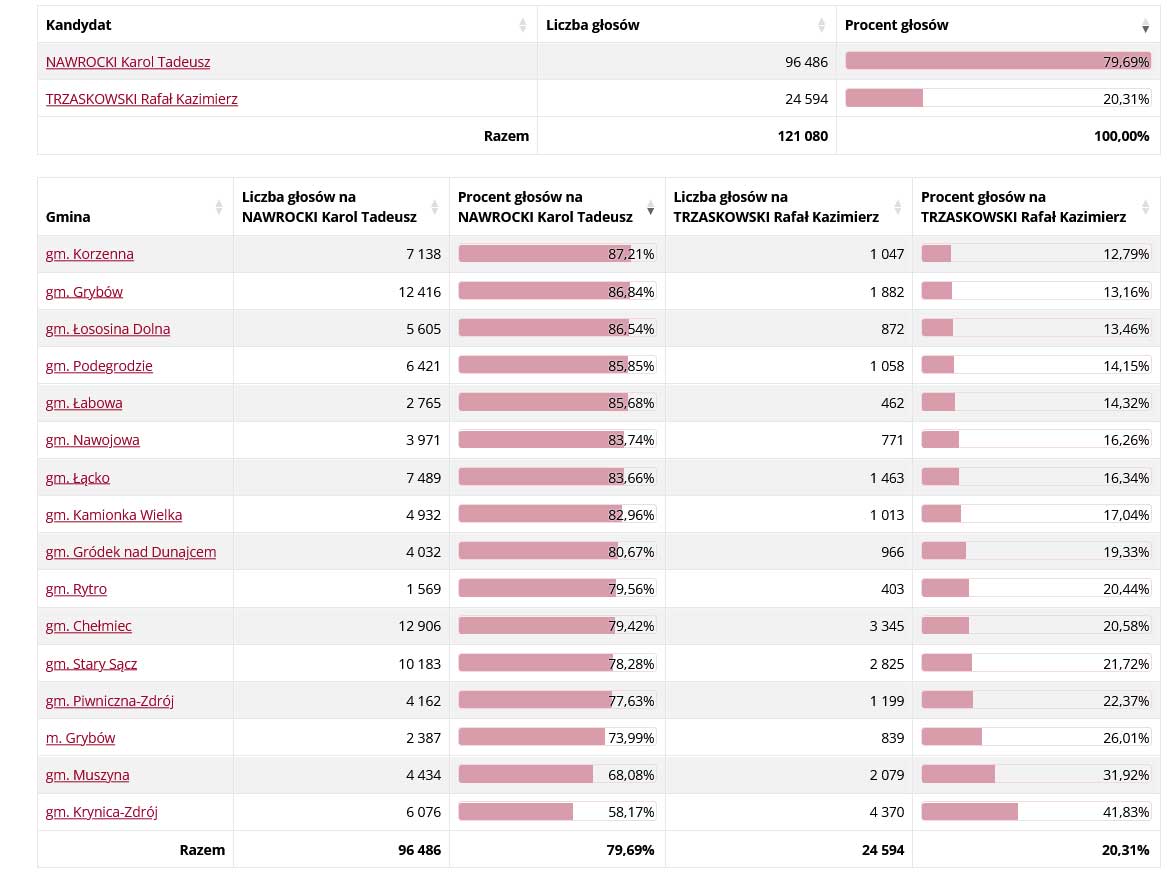The height and width of the screenshot is (873, 1173).
Task: Click the Gmina column header text
Action: [68, 217]
